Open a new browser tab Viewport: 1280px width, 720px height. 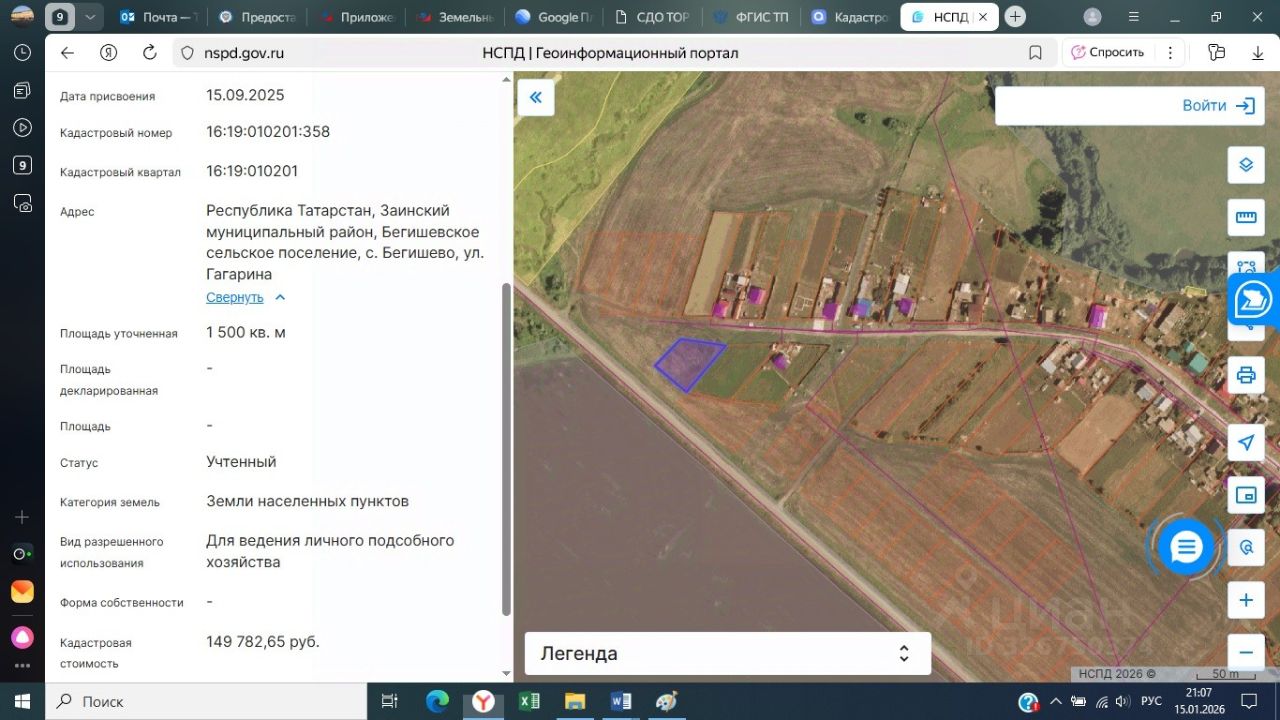[x=1016, y=17]
